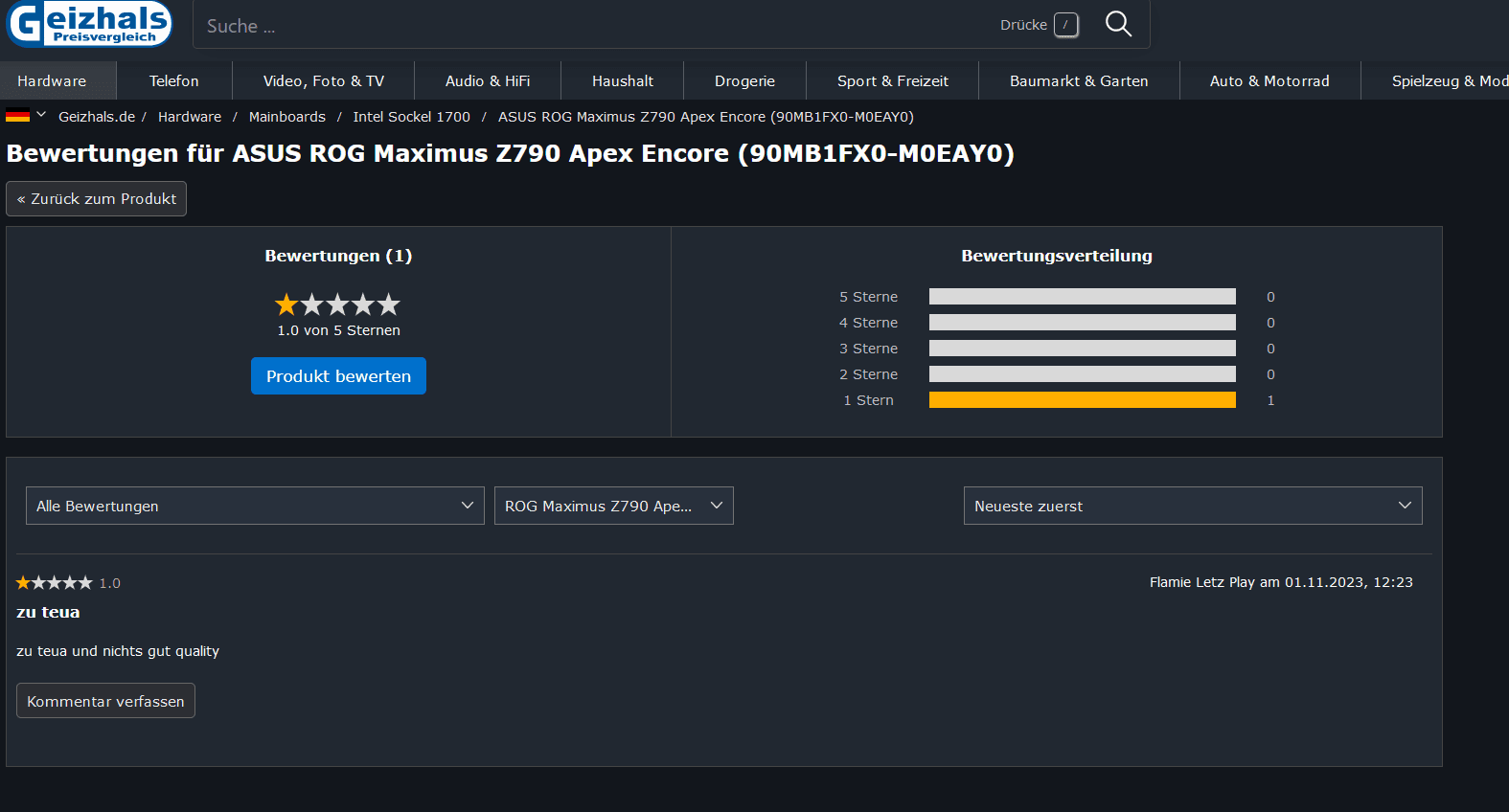The height and width of the screenshot is (812, 1509).
Task: Filter by 5 Sterne rating bar
Action: pos(1083,297)
